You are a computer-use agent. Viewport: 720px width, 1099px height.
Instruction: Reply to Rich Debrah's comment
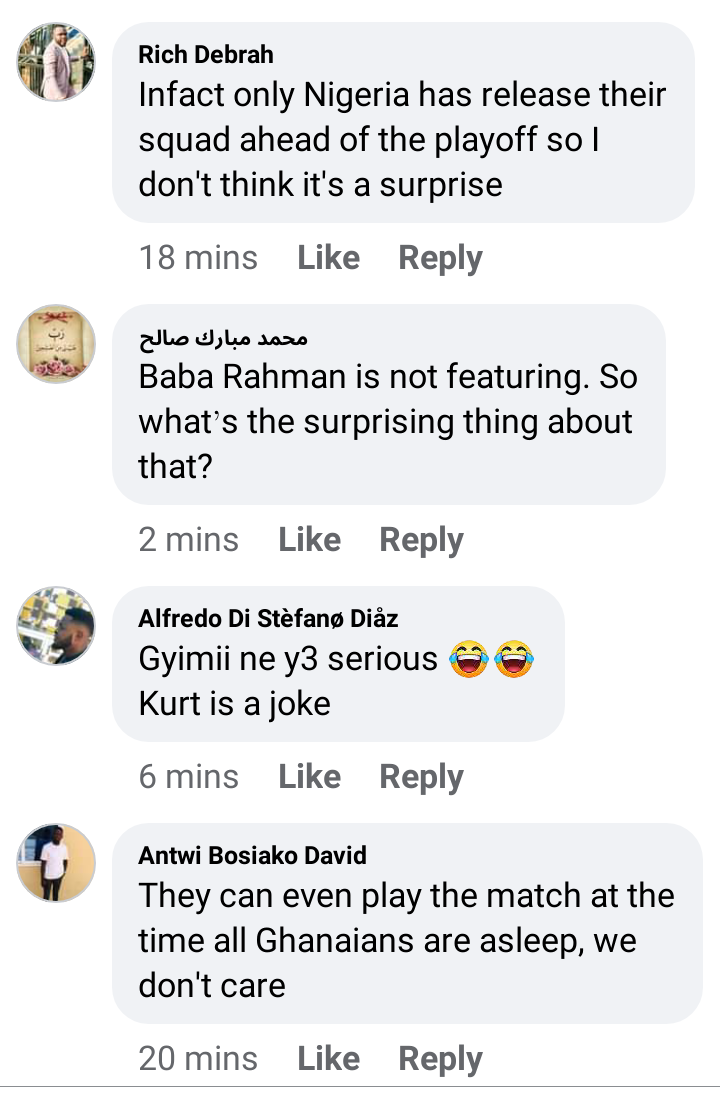coord(440,258)
